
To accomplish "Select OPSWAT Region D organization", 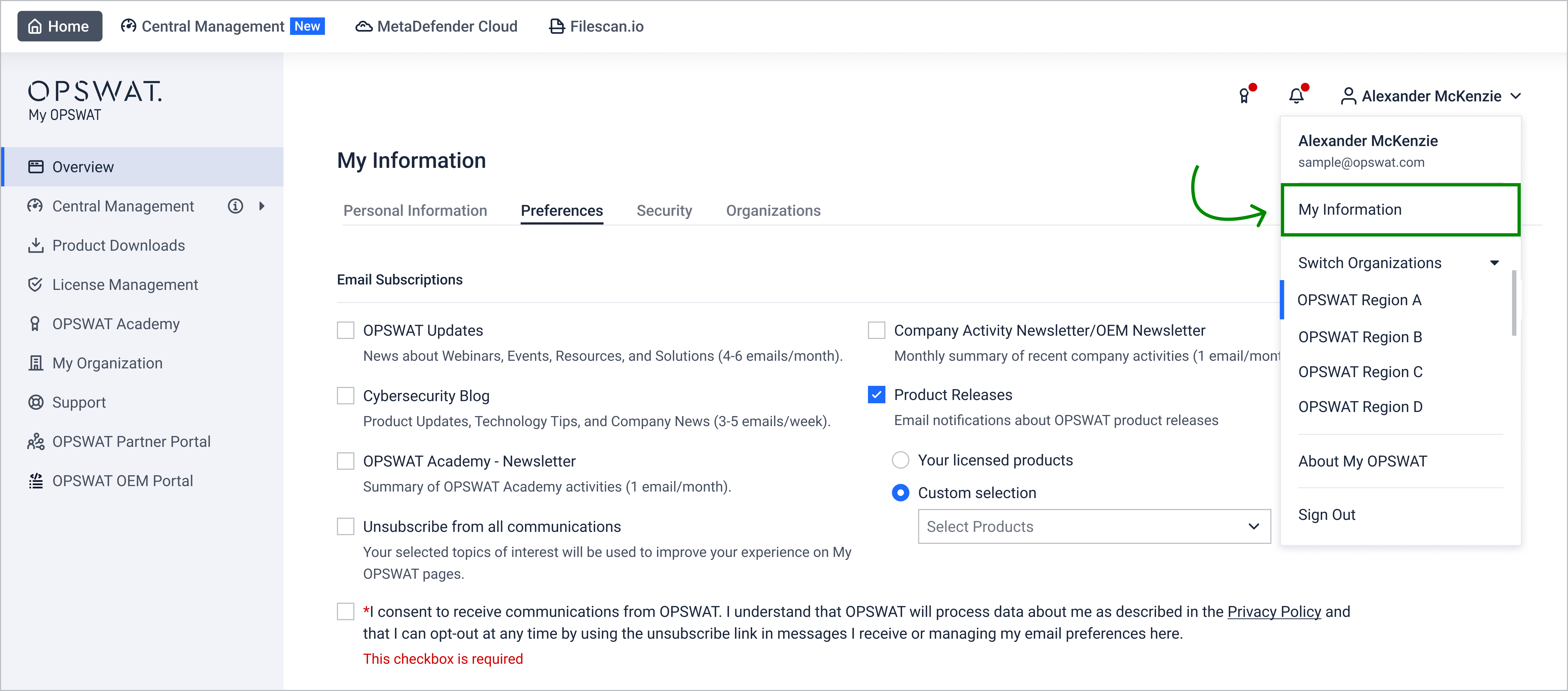I will tap(1361, 406).
